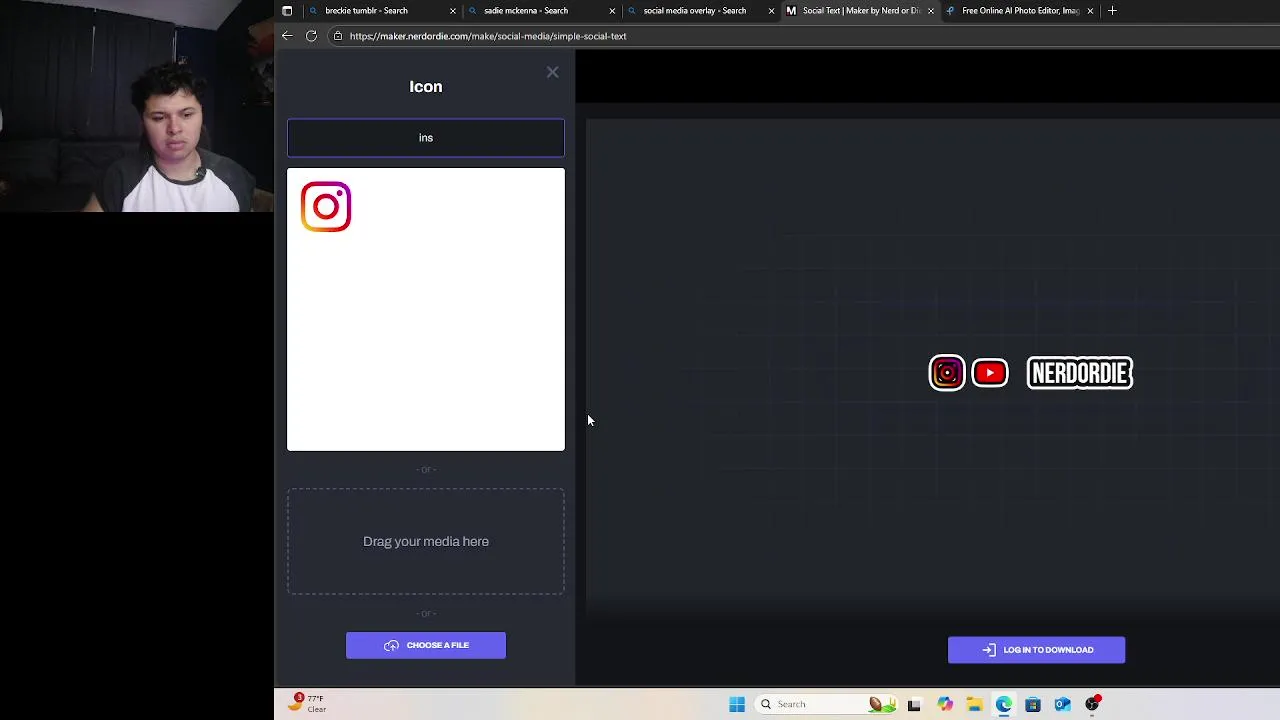Switch to 'Free Online AI Photo Editor' tab

1020,11
